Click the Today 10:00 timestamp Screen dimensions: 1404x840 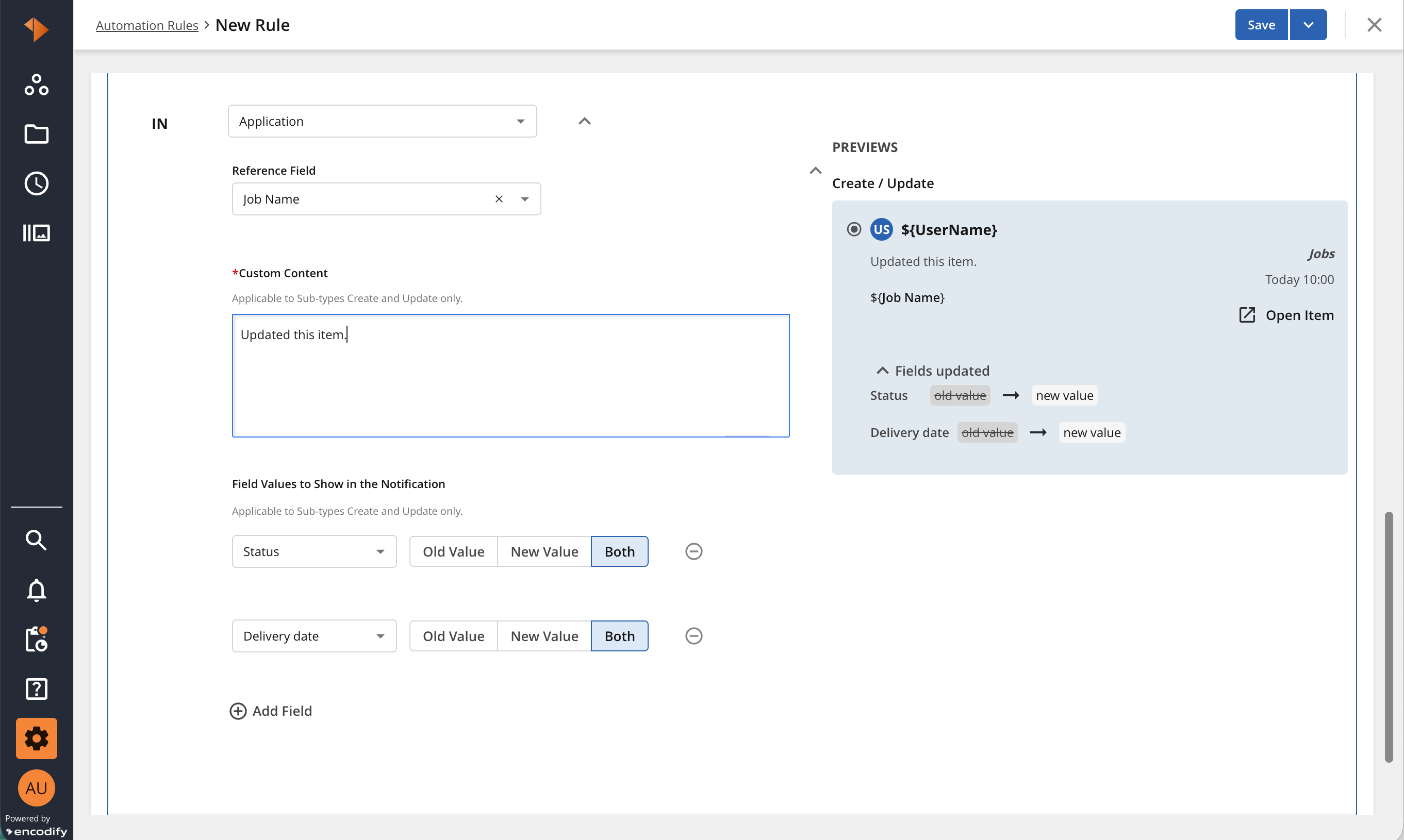point(1299,280)
